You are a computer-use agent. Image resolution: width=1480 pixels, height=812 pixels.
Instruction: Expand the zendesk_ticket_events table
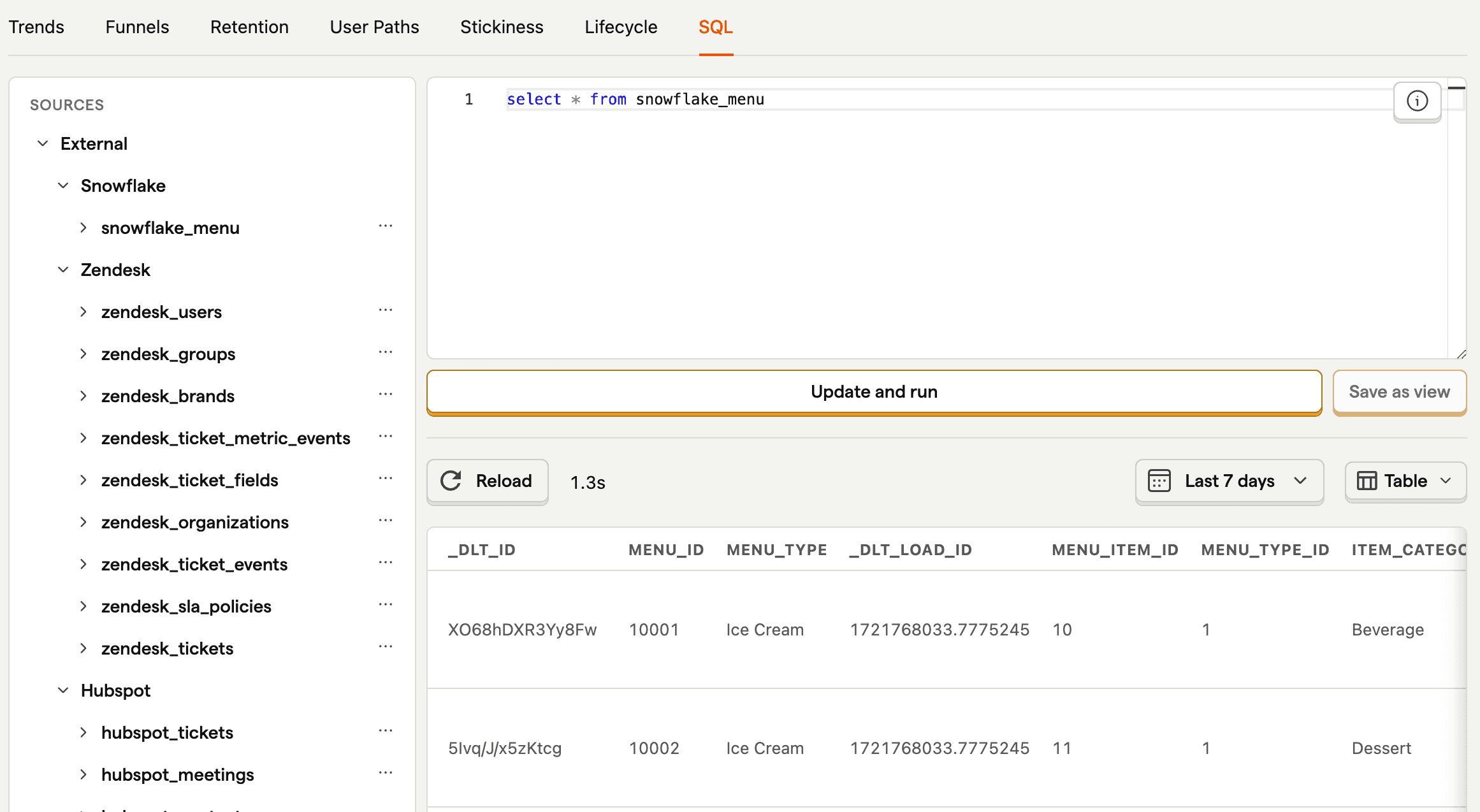(x=83, y=564)
